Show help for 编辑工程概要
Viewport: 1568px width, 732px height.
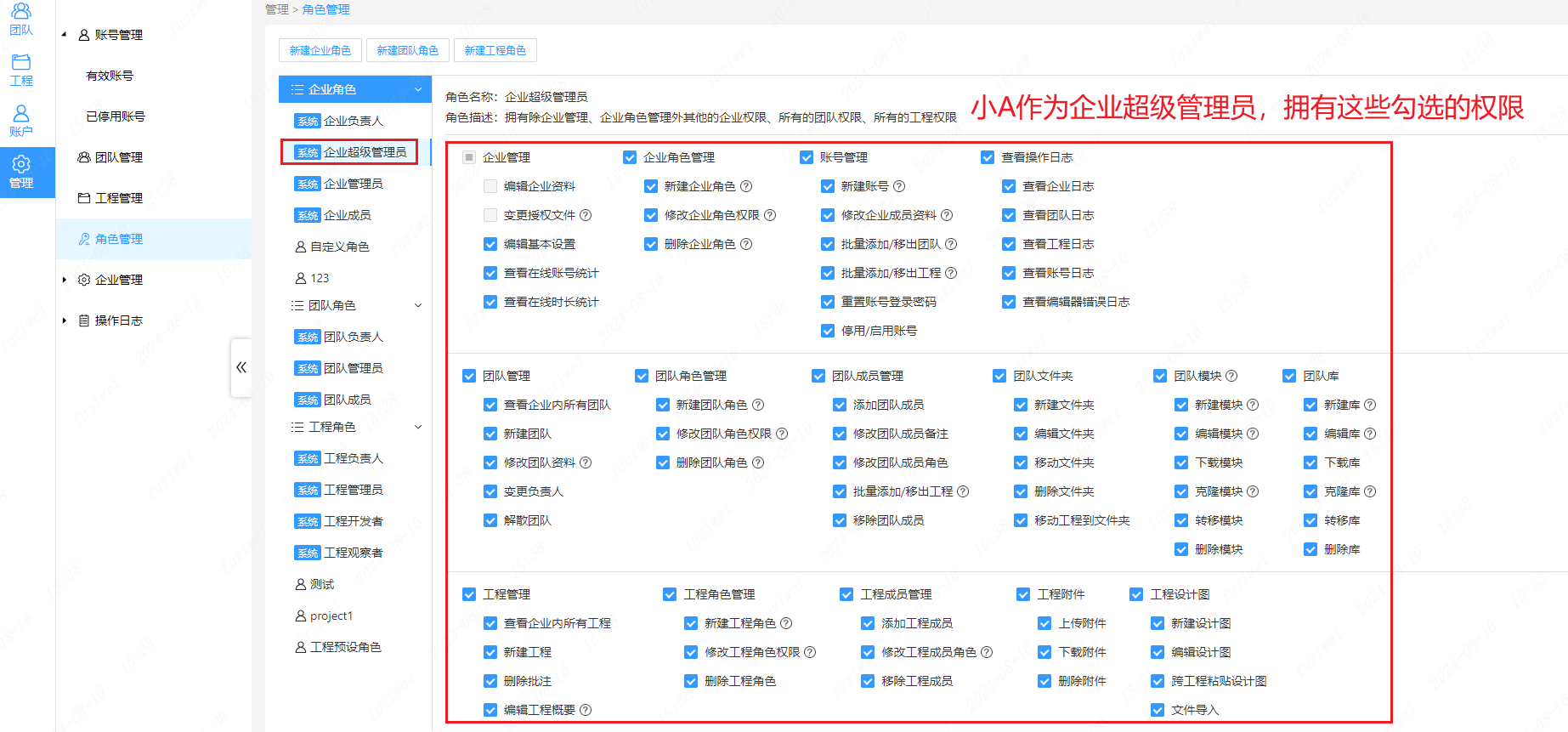[x=586, y=710]
